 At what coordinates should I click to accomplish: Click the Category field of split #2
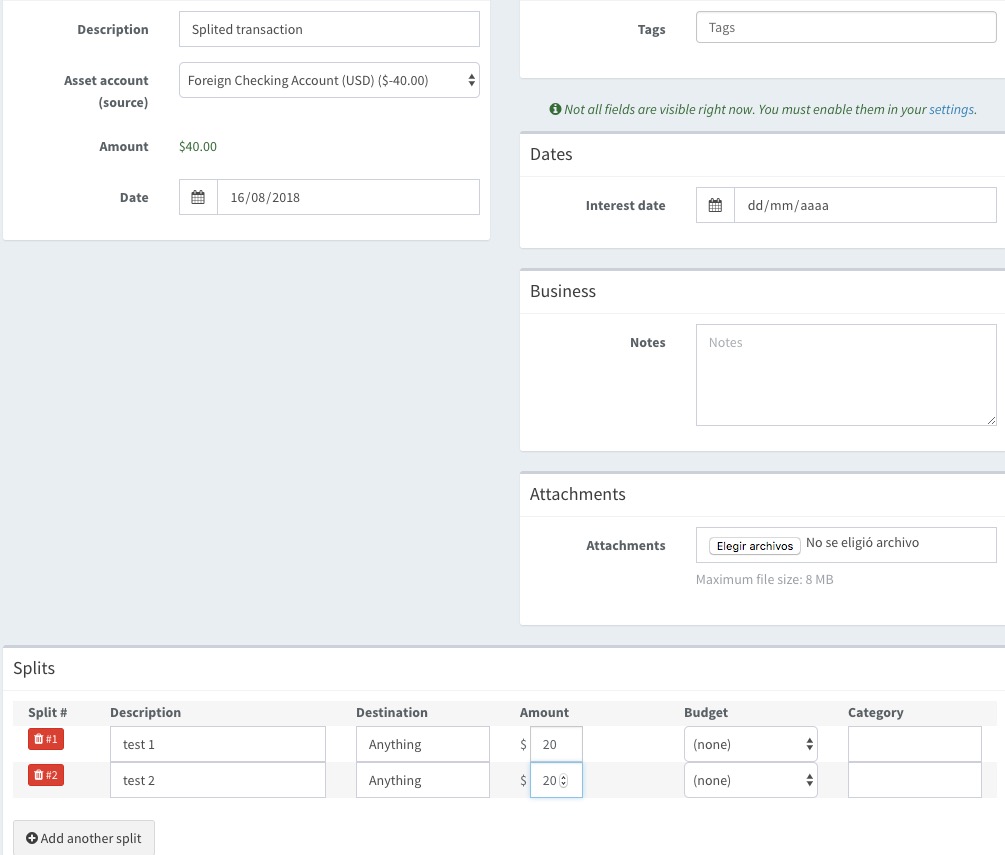pyautogui.click(x=914, y=780)
